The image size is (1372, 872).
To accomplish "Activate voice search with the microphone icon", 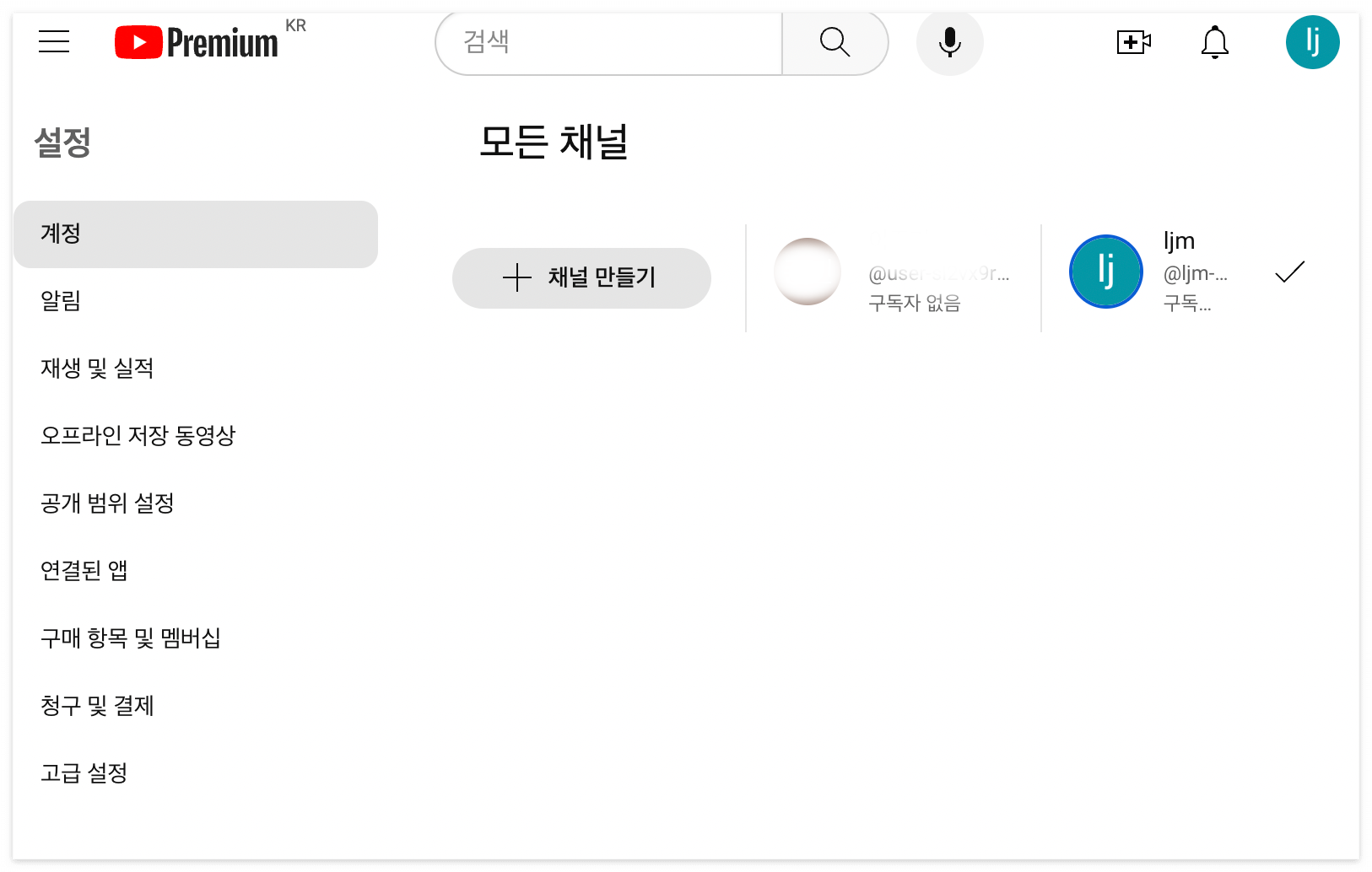I will click(x=949, y=41).
